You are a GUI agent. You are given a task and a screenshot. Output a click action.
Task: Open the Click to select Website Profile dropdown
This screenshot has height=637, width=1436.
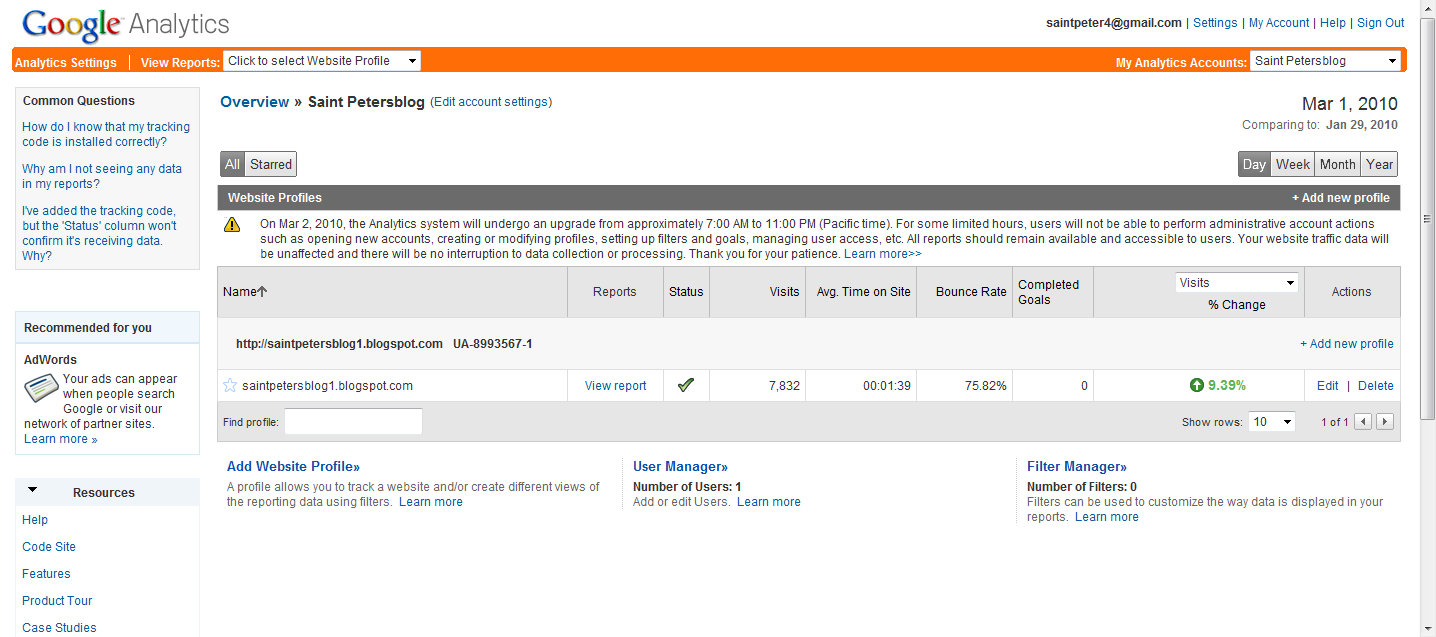tap(321, 60)
